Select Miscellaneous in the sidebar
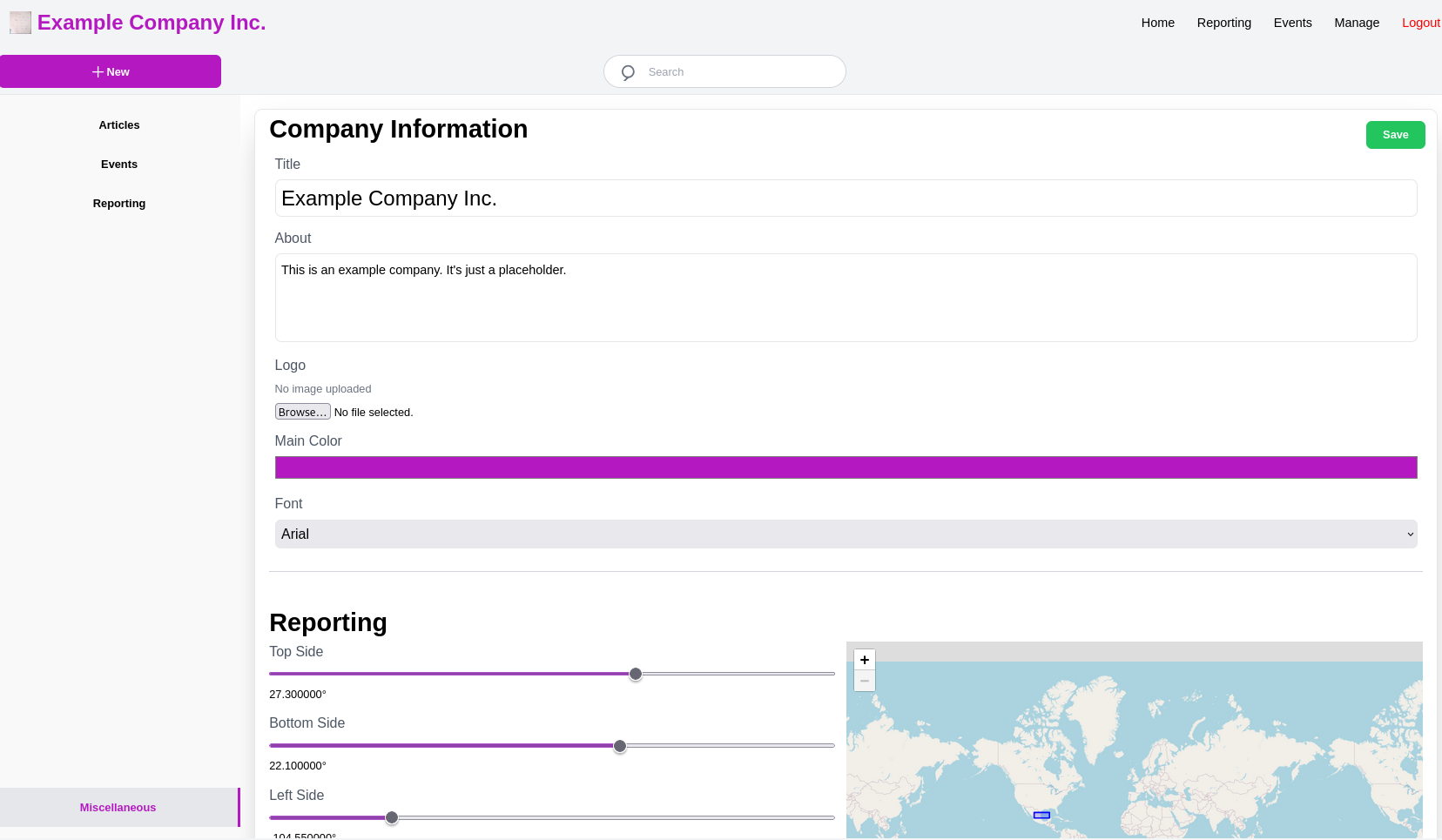The image size is (1442, 840). (118, 808)
